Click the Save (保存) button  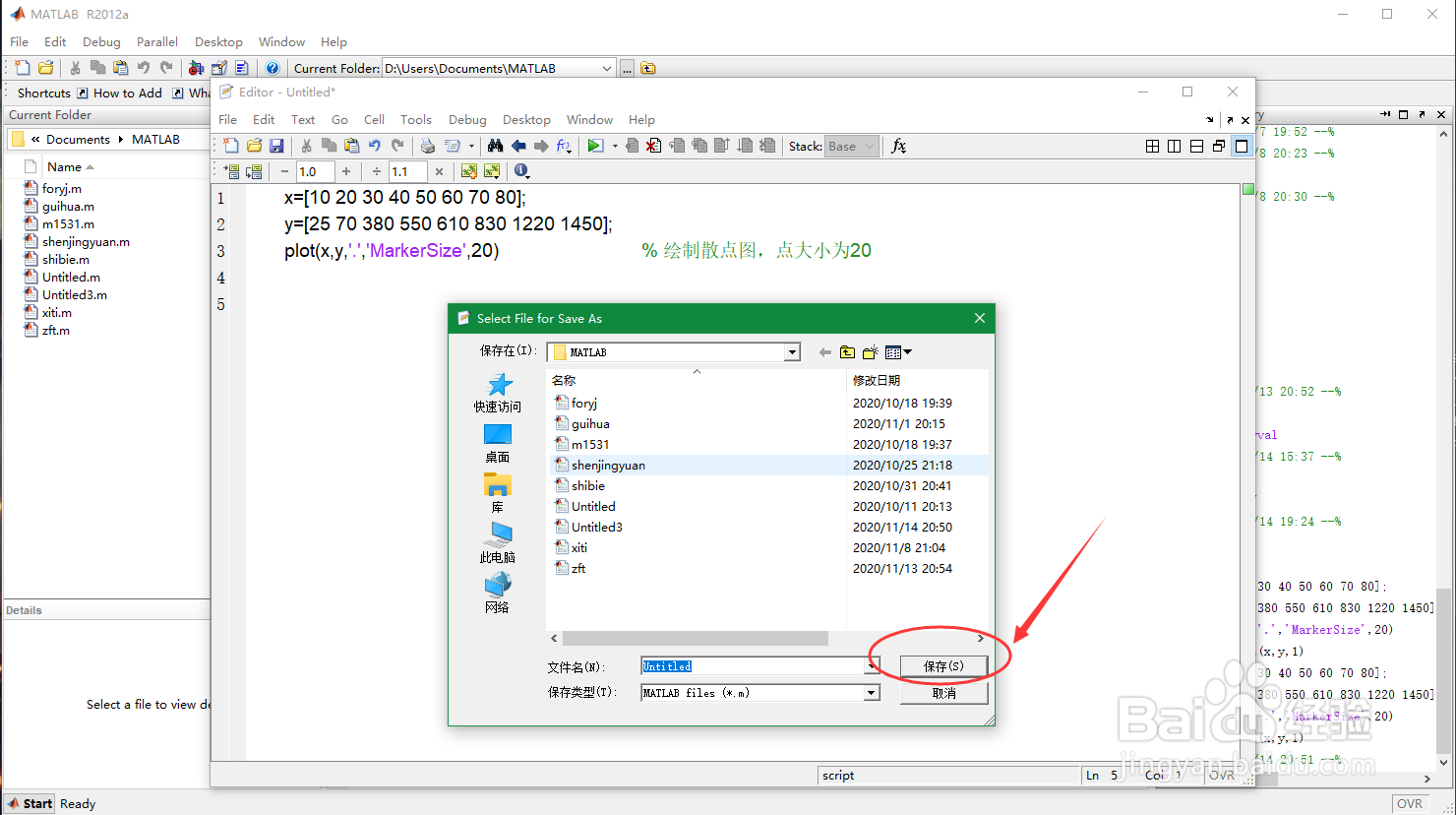tap(943, 666)
